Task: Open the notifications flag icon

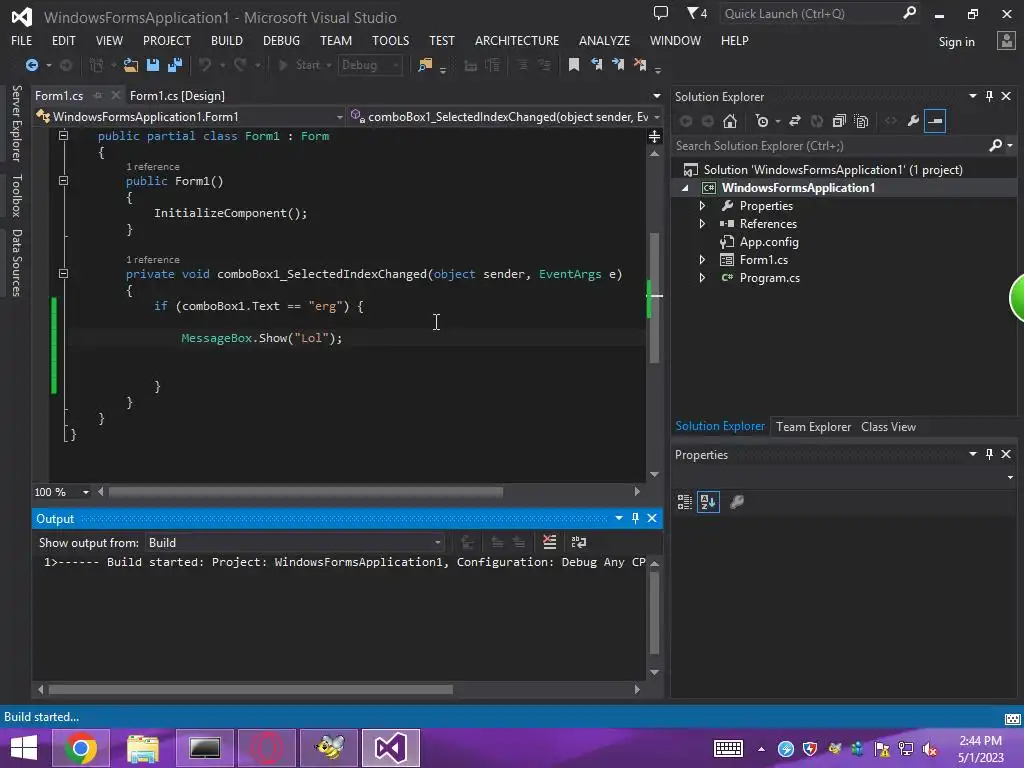Action: point(697,13)
